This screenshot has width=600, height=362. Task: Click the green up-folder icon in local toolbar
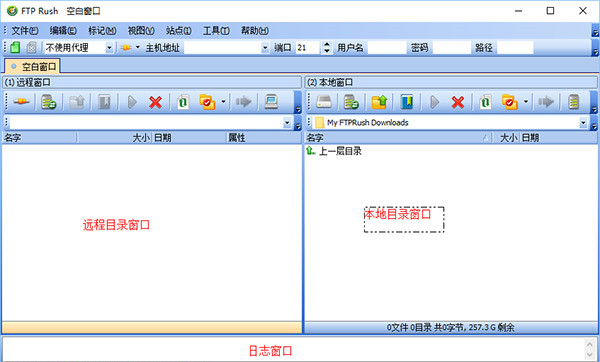(380, 102)
